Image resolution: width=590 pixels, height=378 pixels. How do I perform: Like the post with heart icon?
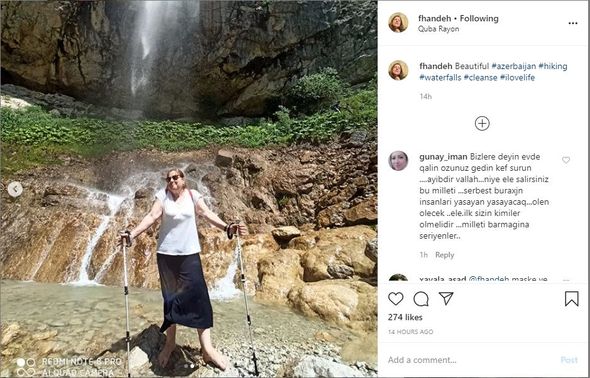[x=395, y=299]
